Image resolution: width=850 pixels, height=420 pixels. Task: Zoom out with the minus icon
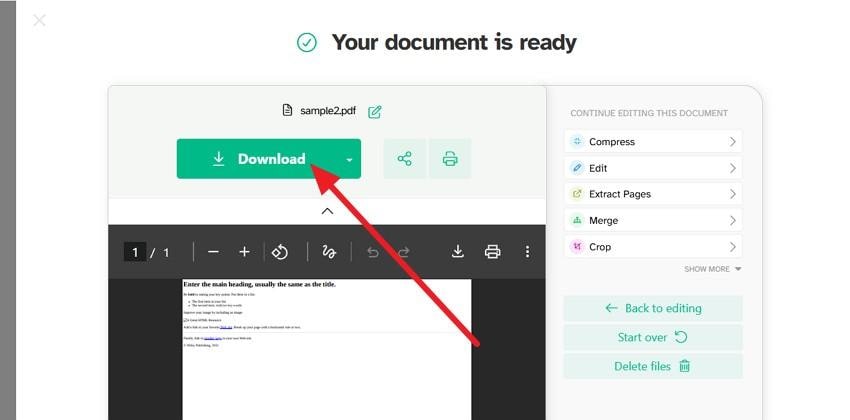[213, 252]
